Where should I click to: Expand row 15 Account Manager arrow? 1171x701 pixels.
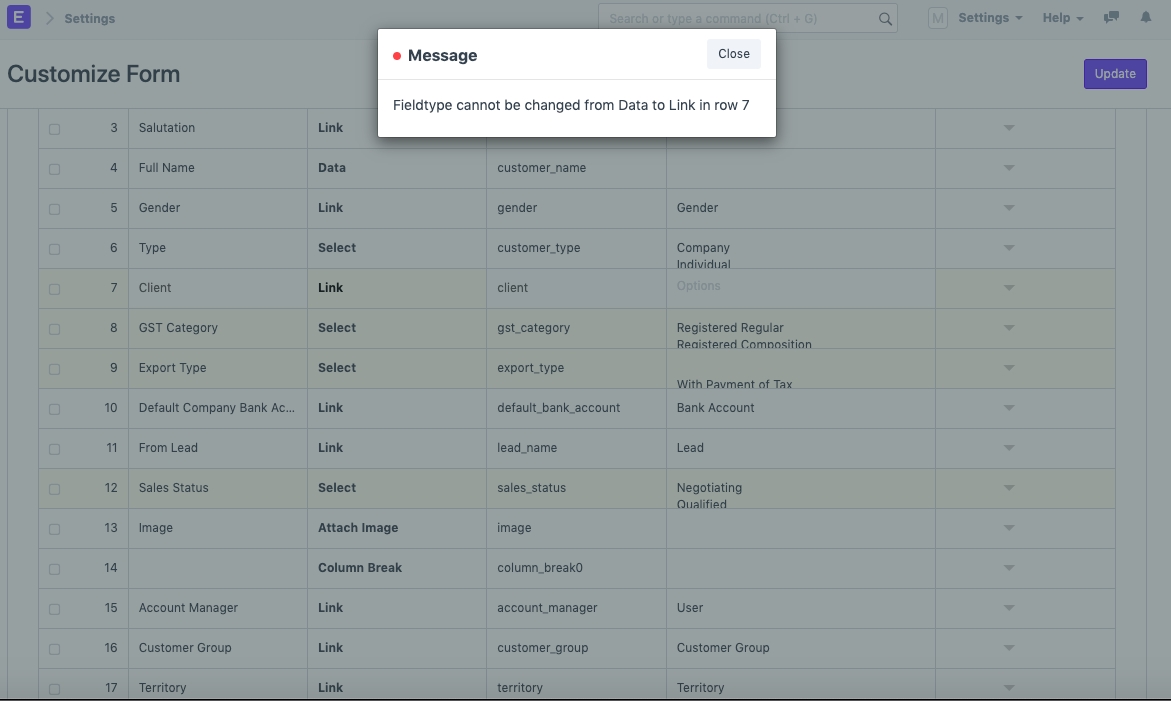coord(1008,608)
